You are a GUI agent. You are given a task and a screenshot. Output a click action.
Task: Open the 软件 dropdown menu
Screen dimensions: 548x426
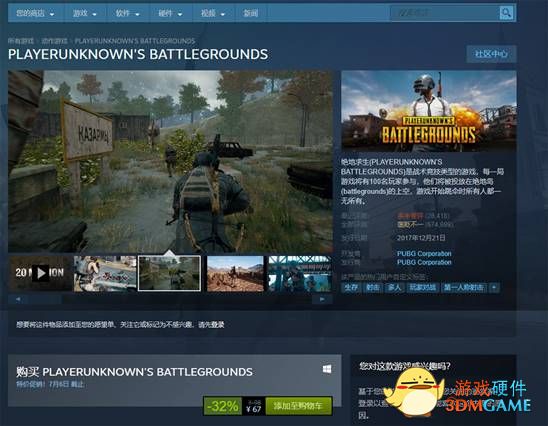pyautogui.click(x=127, y=13)
